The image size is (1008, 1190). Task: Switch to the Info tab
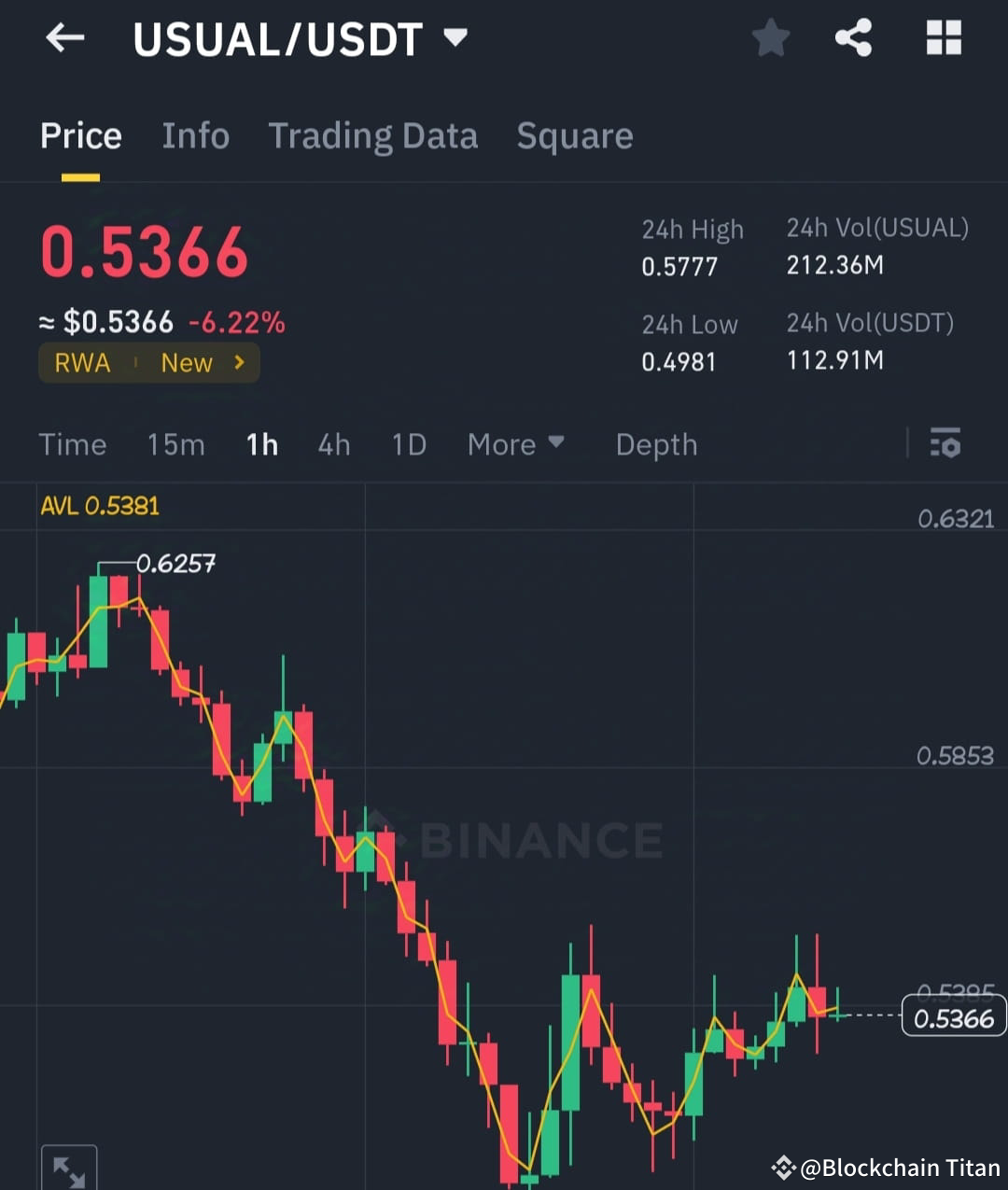click(196, 135)
